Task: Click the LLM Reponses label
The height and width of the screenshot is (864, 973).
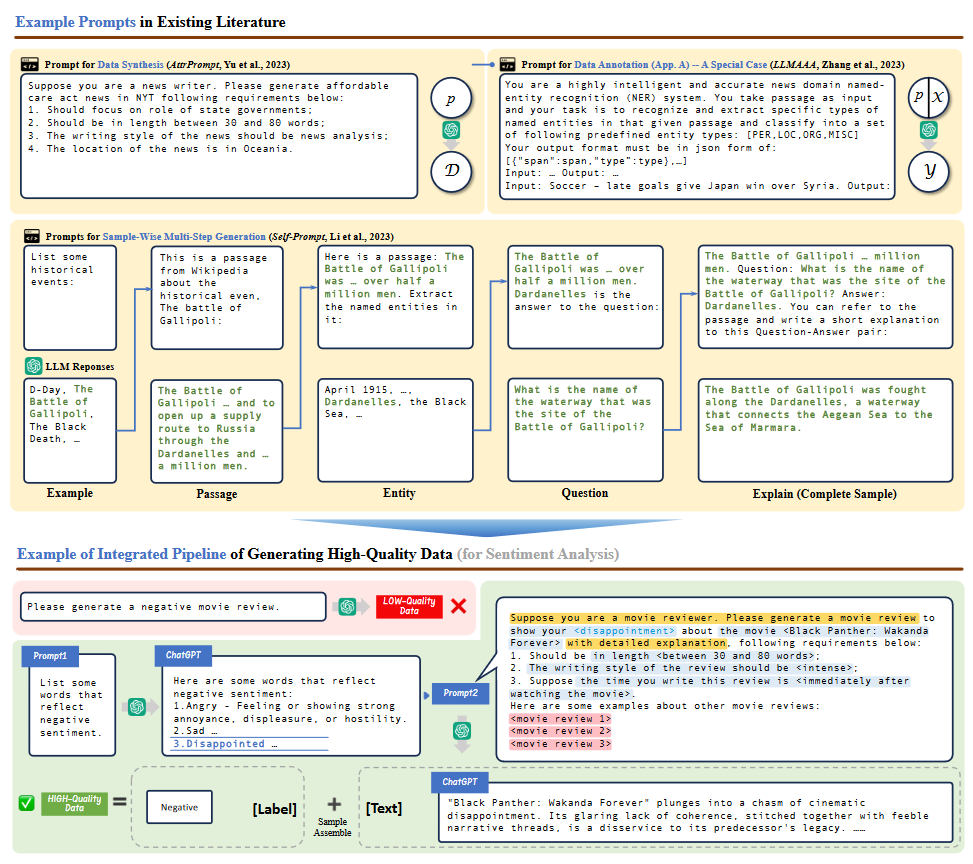Action: 80,367
